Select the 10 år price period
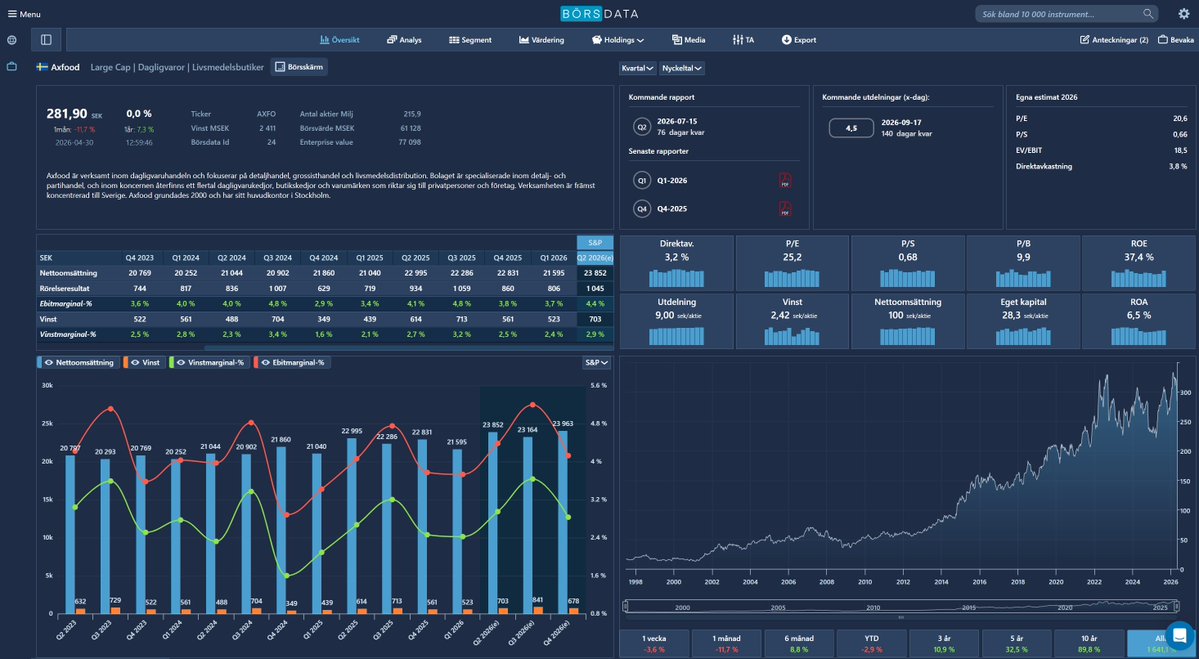The image size is (1199, 659). click(1089, 644)
